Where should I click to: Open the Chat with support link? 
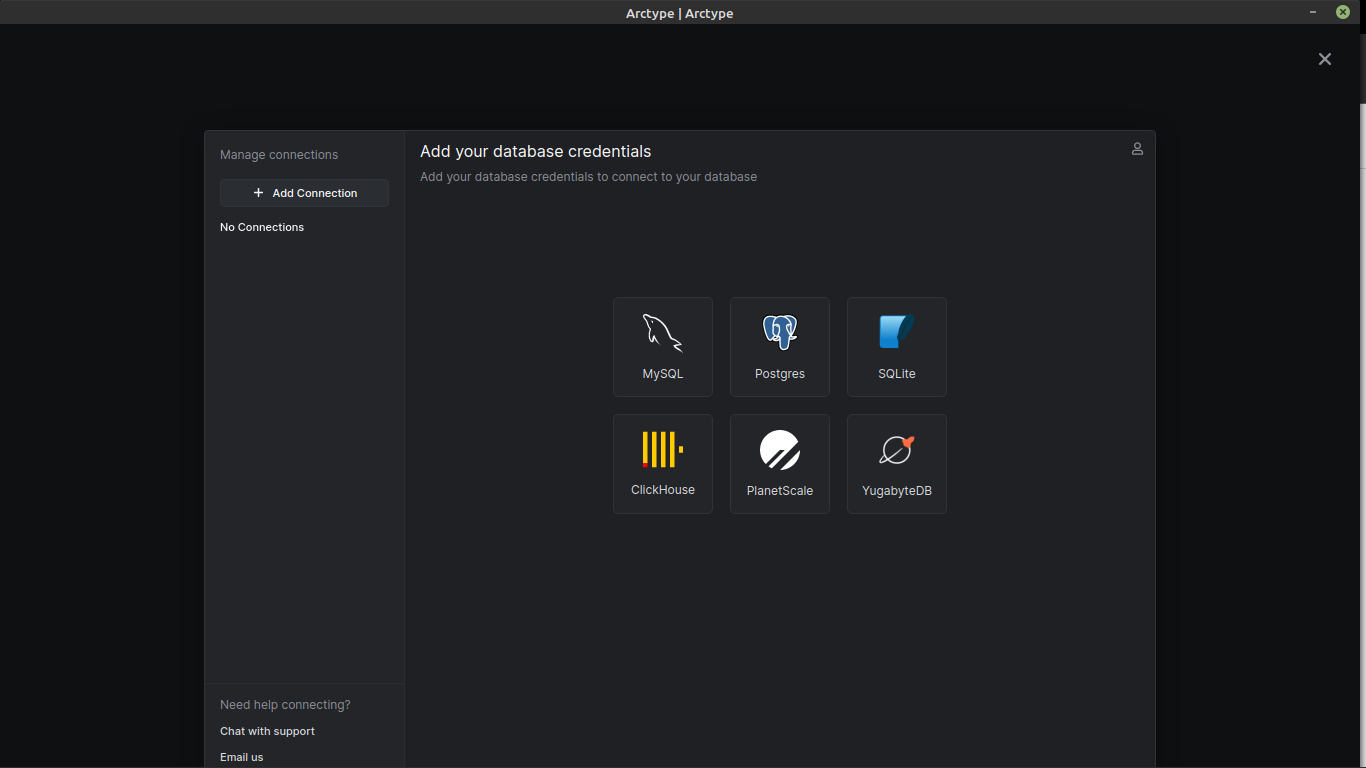click(267, 731)
